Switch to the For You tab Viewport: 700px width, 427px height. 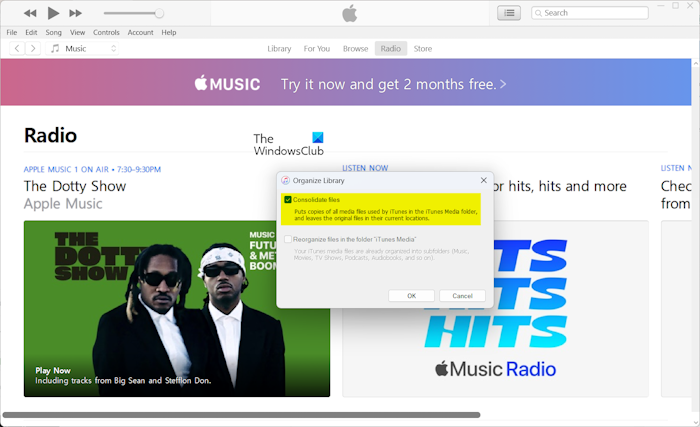[317, 49]
